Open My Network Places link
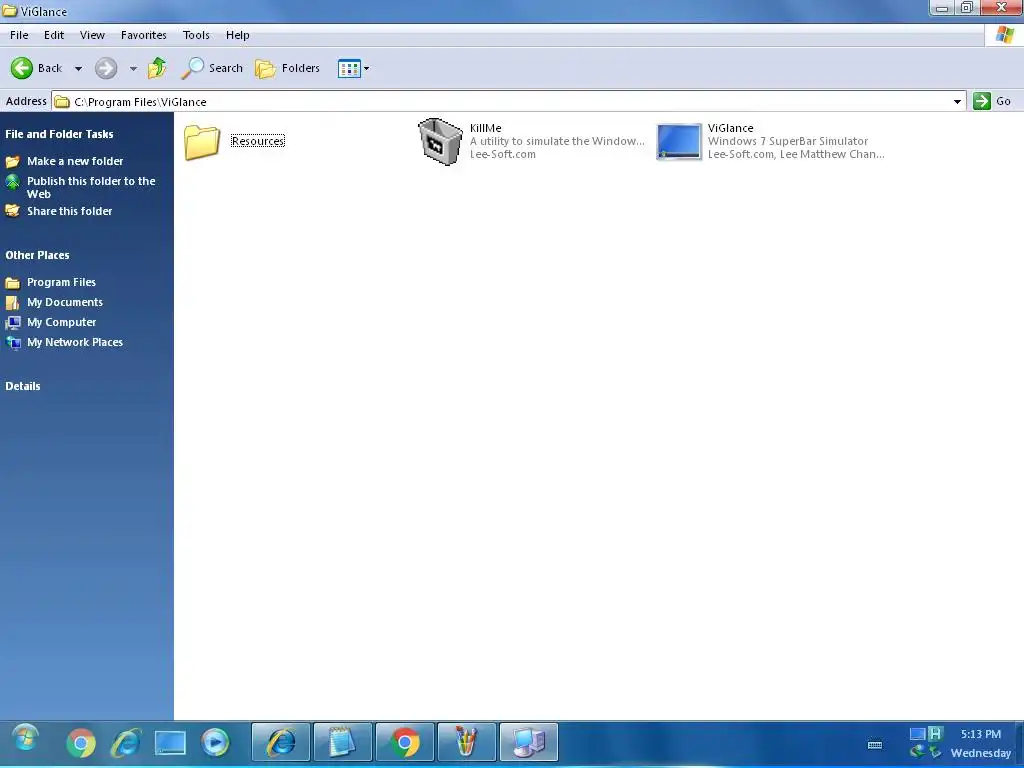The image size is (1024, 768). click(x=75, y=342)
